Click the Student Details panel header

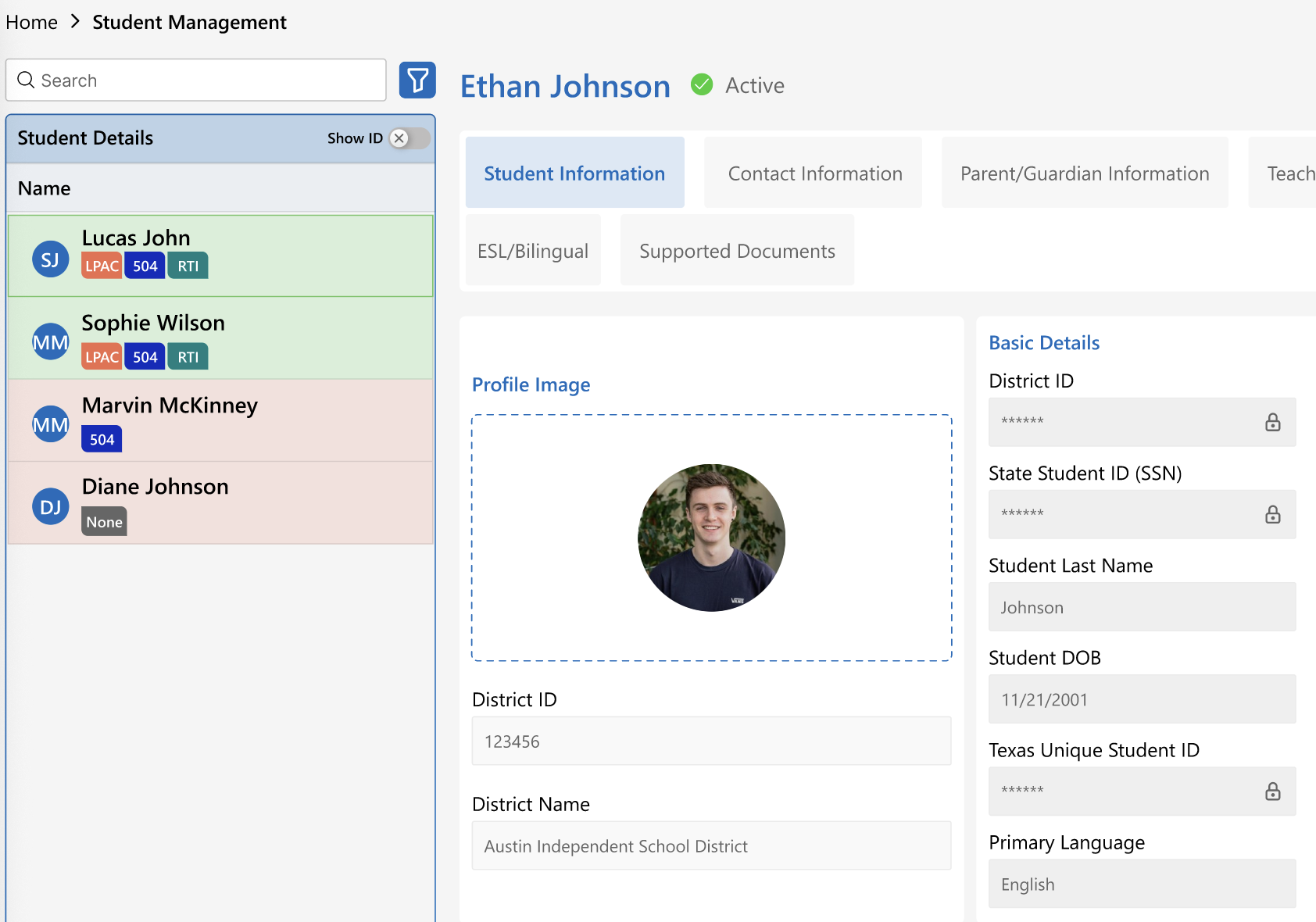(x=220, y=138)
